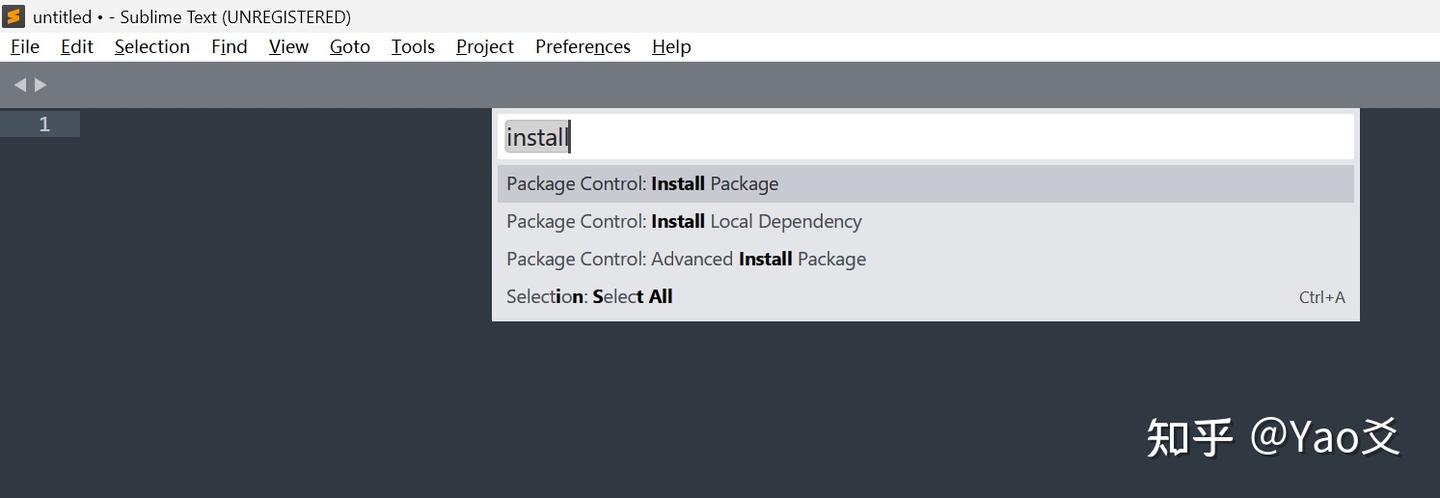Click the command palette search field
The height and width of the screenshot is (498, 1440).
tap(925, 137)
